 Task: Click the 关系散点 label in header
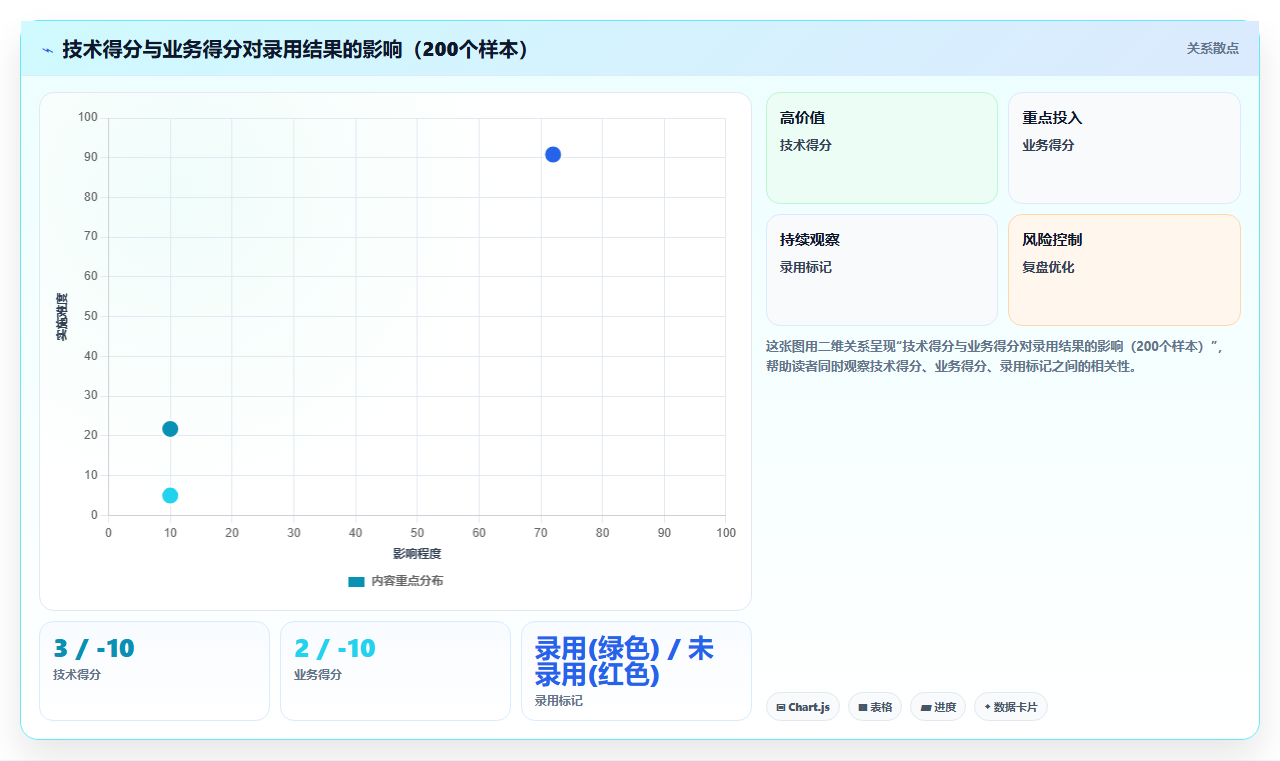1212,48
